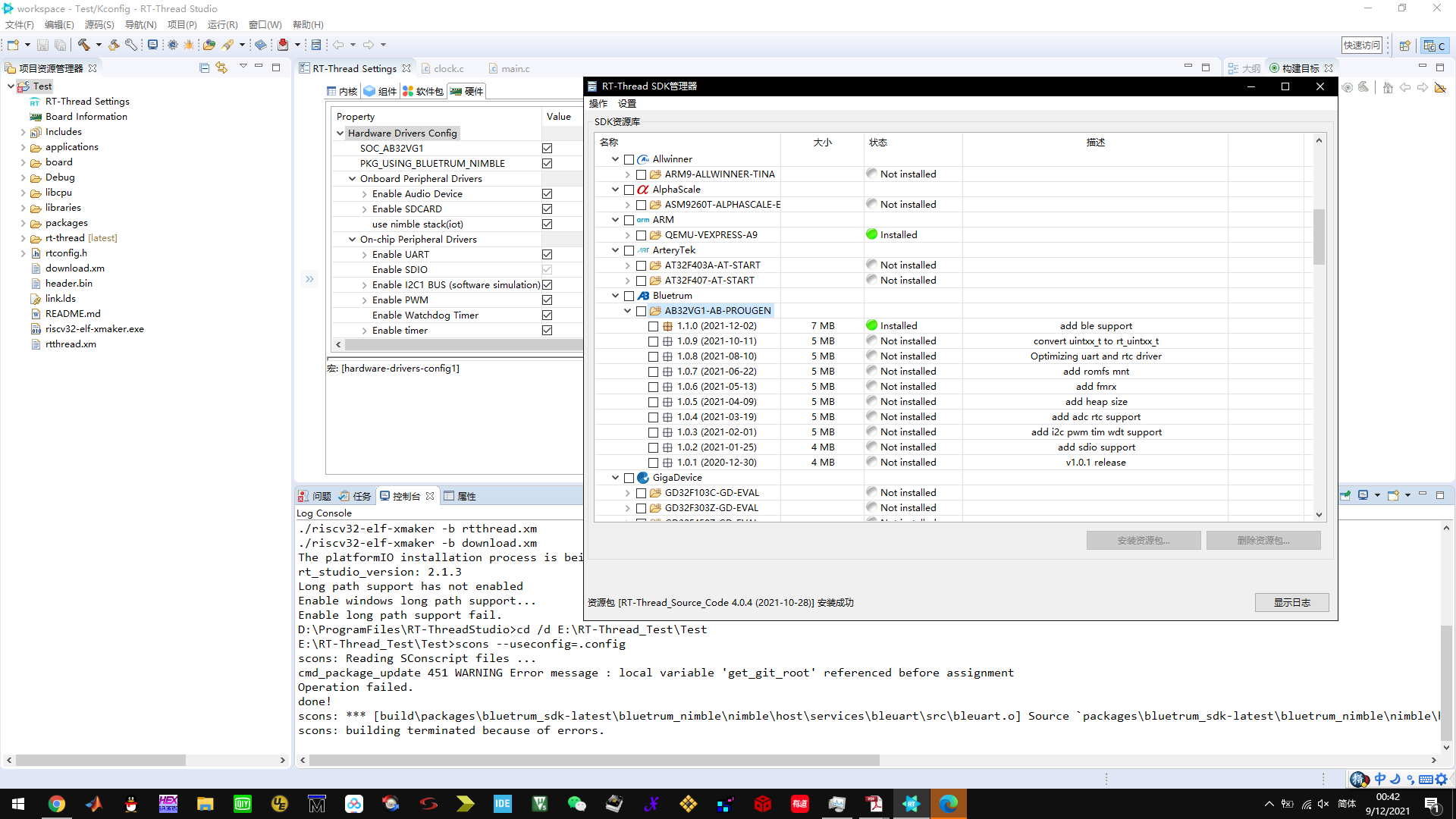Screen dimensions: 1456x819
Task: Click the Rebuild hammer-with-arrows icon
Action: 114,45
